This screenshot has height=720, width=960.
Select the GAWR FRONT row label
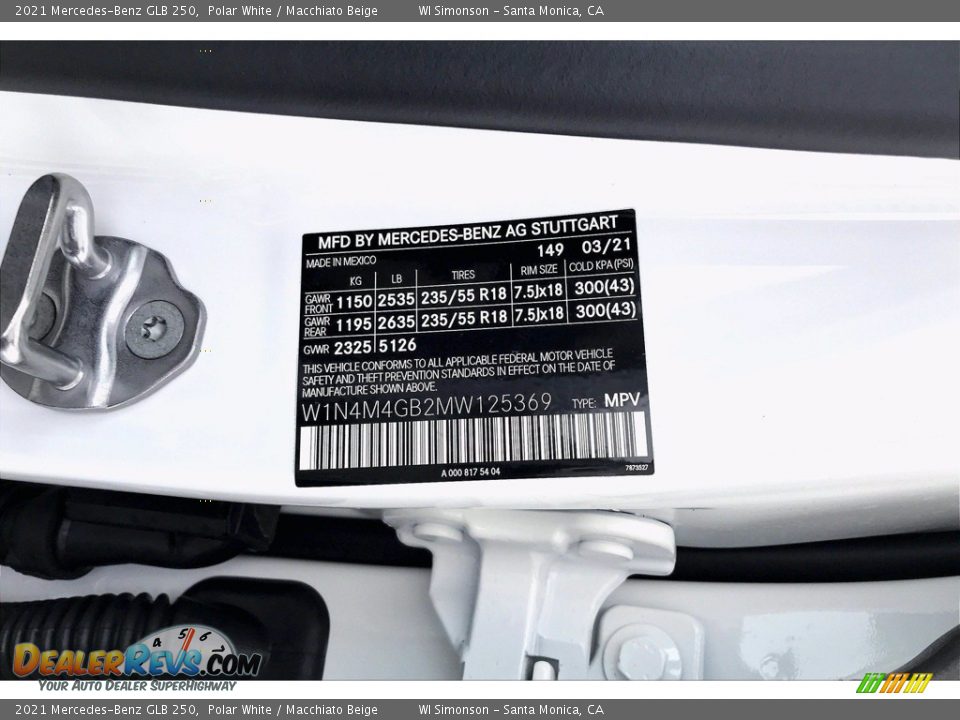pos(318,304)
